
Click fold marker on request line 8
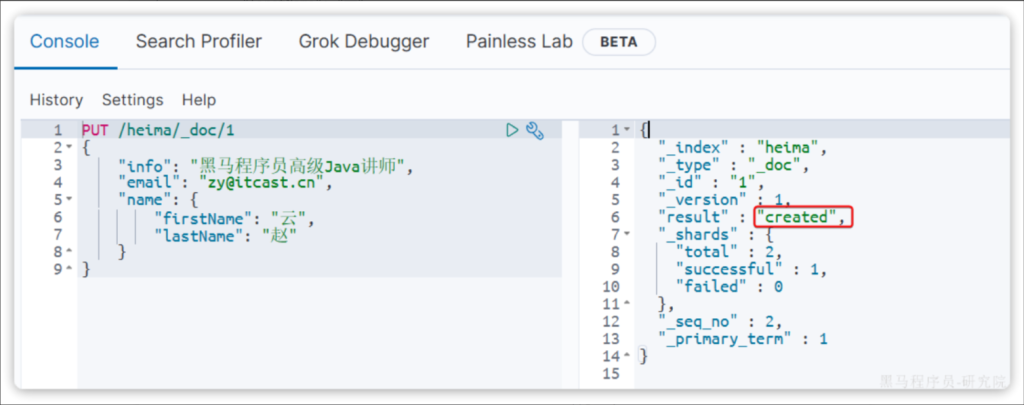coord(69,252)
